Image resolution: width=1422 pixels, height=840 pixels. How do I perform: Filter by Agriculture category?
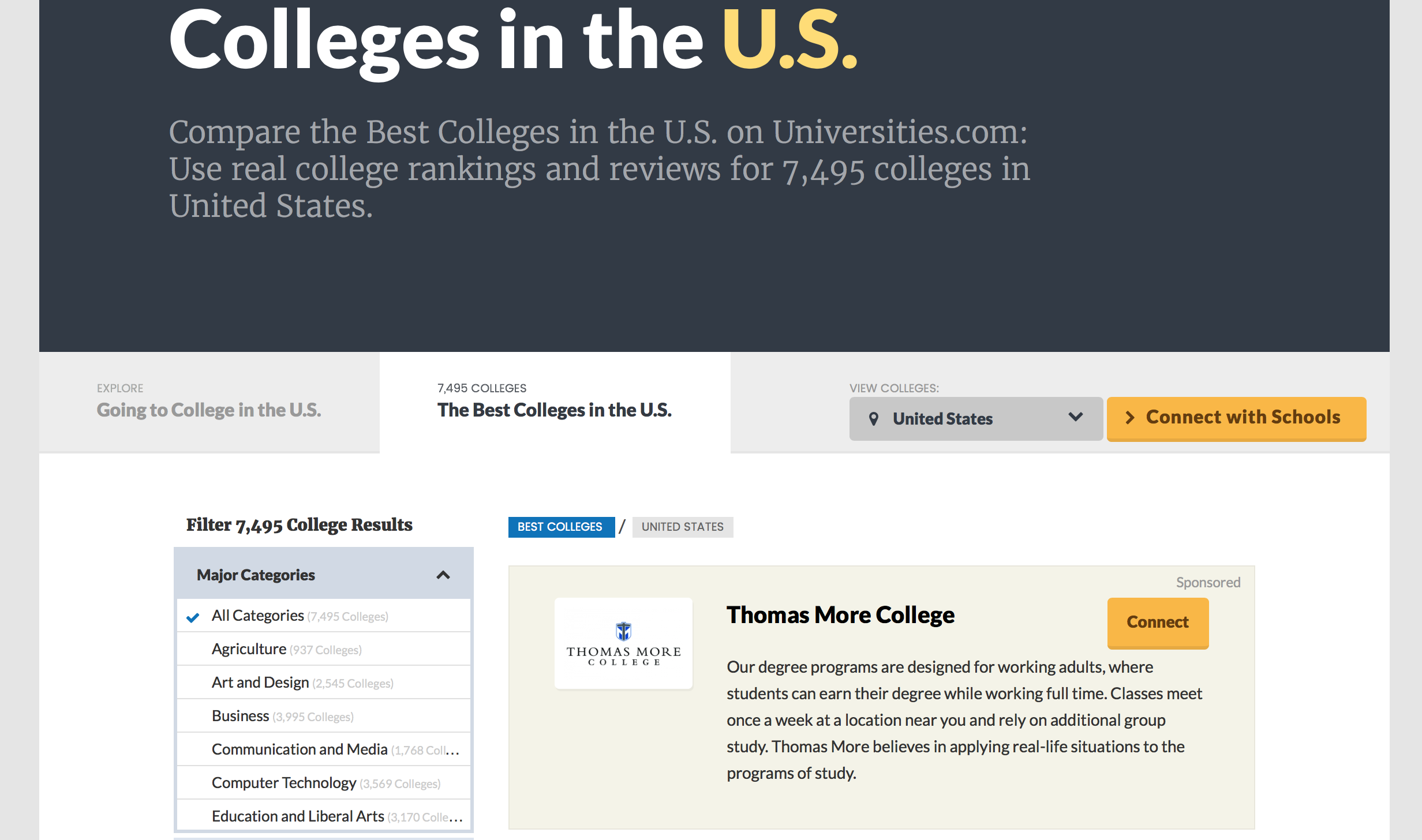tap(249, 650)
